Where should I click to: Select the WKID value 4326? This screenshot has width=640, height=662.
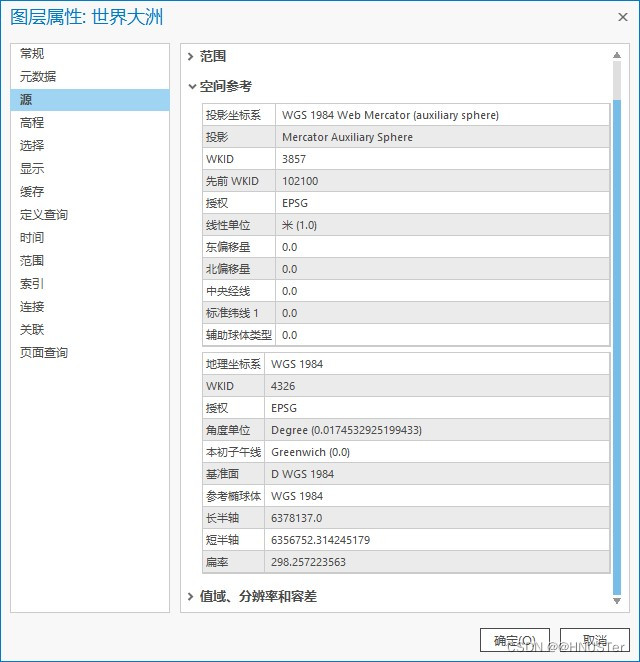click(x=283, y=386)
